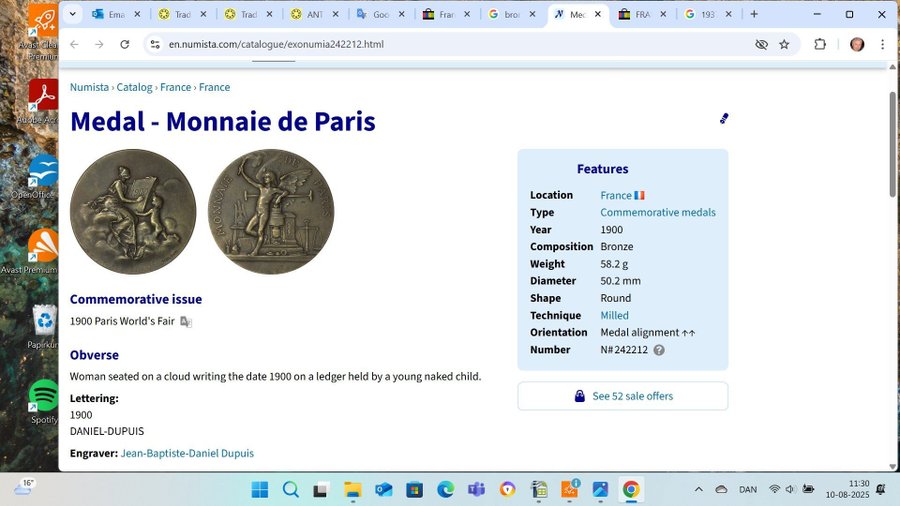Image resolution: width=900 pixels, height=506 pixels.
Task: Open the See 52 sale offers button
Action: click(622, 396)
